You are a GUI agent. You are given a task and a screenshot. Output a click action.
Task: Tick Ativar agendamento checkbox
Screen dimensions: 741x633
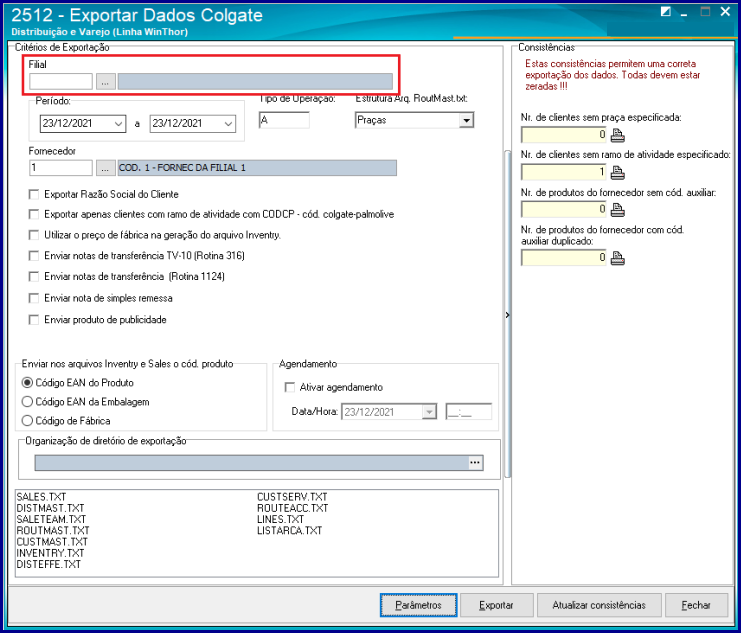click(x=289, y=388)
